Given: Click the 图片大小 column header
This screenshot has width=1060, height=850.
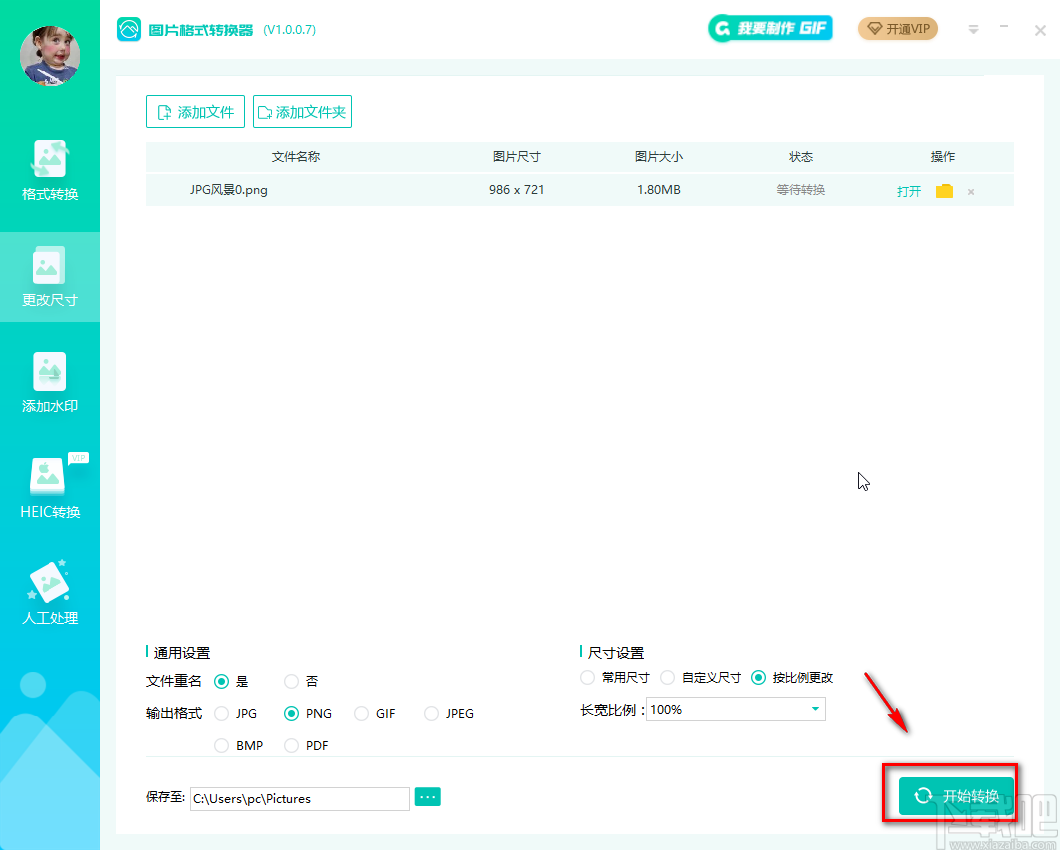Looking at the screenshot, I should 658,157.
